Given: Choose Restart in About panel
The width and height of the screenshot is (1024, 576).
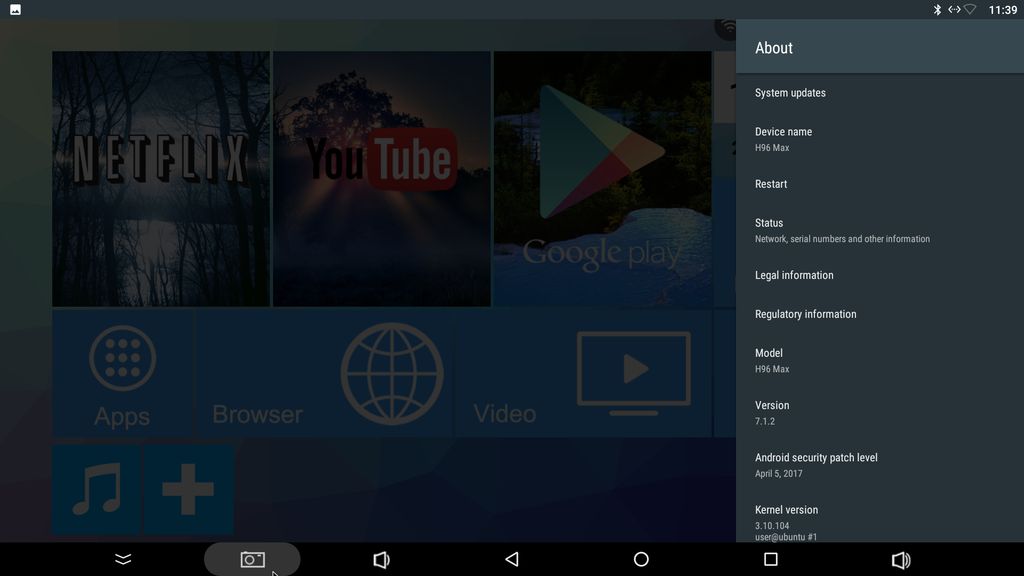Looking at the screenshot, I should [771, 184].
